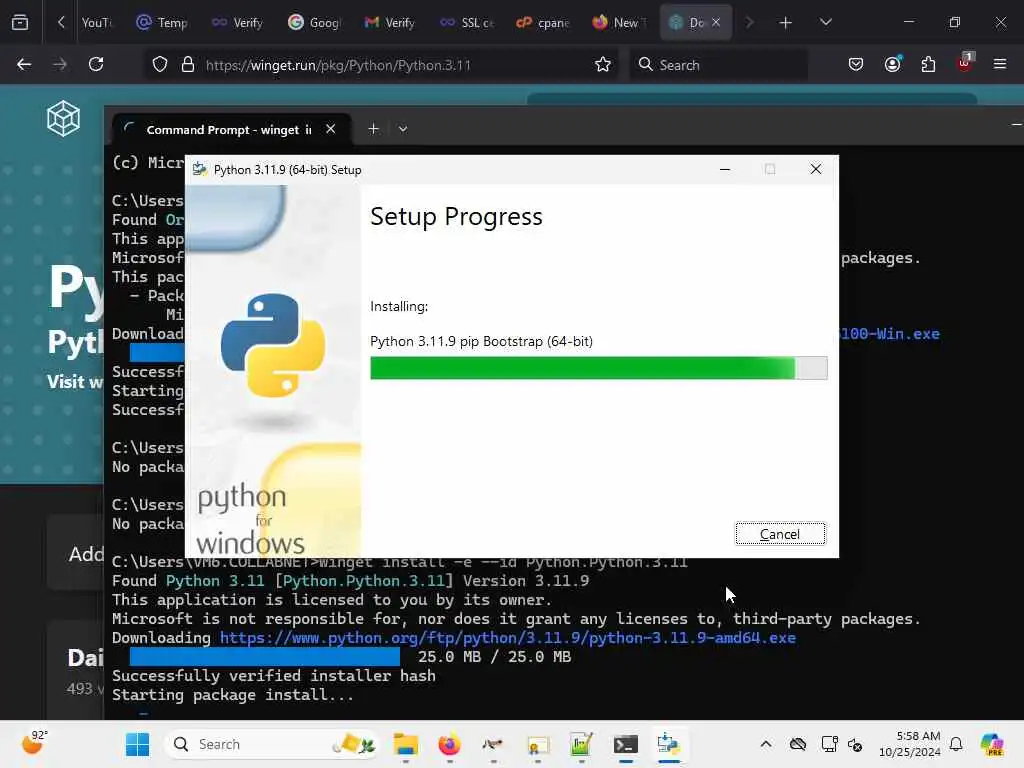The width and height of the screenshot is (1024, 768).
Task: Open the Firefox application menu
Action: [x=1000, y=64]
